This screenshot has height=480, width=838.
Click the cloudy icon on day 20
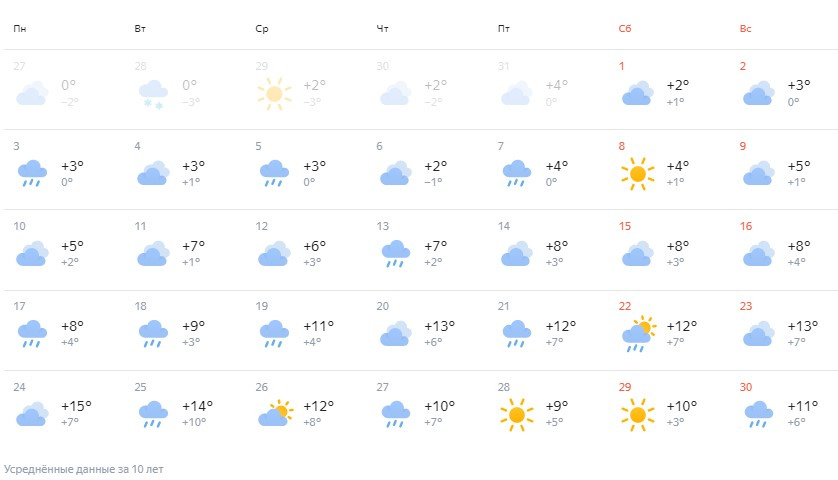[x=395, y=334]
